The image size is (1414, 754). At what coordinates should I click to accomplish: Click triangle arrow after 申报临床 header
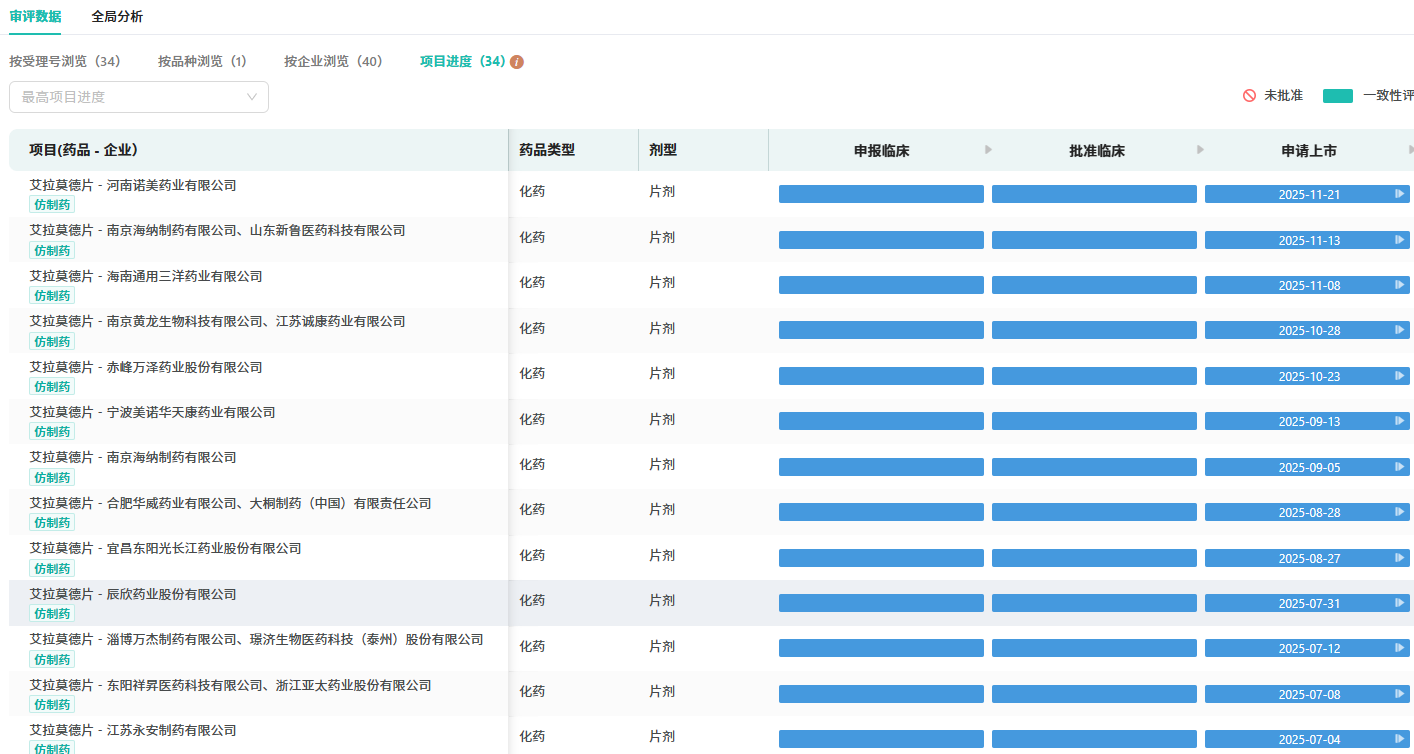988,150
